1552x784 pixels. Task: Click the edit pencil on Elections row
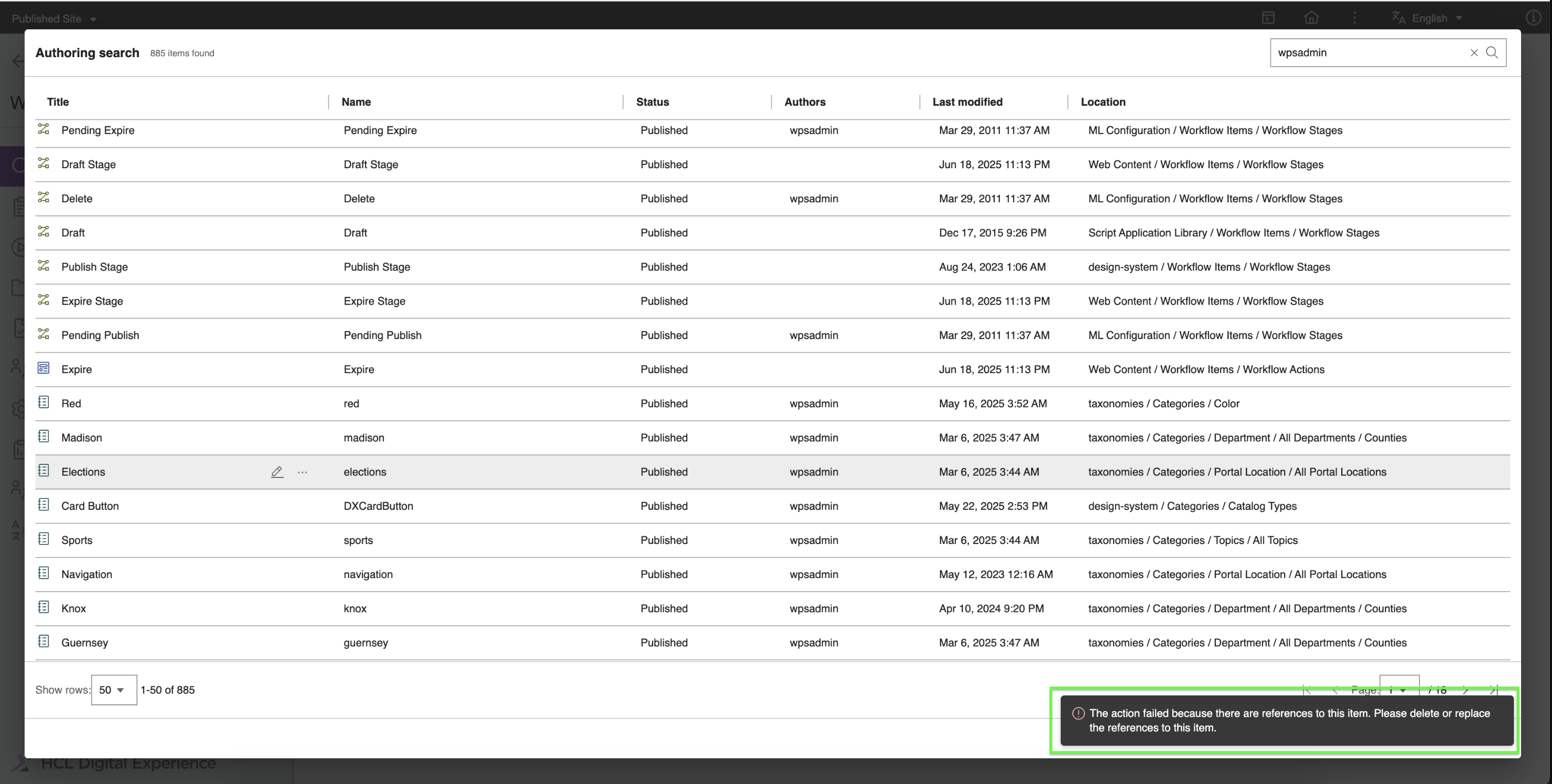point(276,472)
